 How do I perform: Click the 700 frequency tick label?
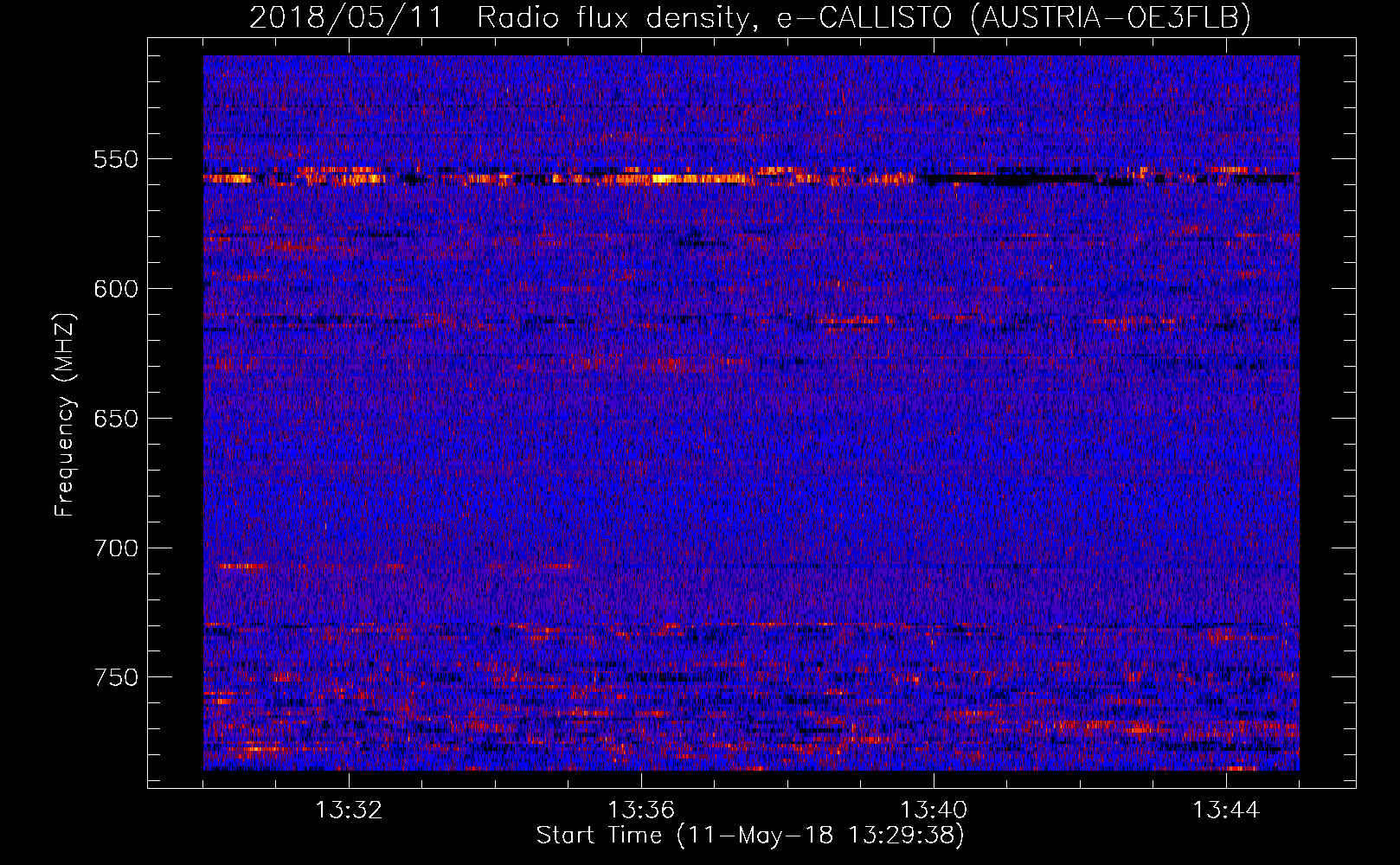116,548
